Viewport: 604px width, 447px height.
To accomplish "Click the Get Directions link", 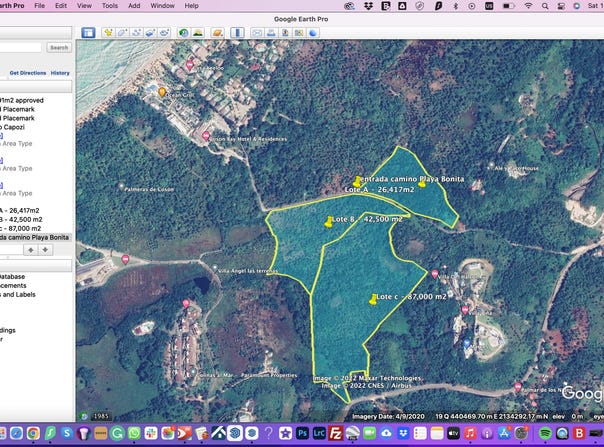I will [28, 73].
